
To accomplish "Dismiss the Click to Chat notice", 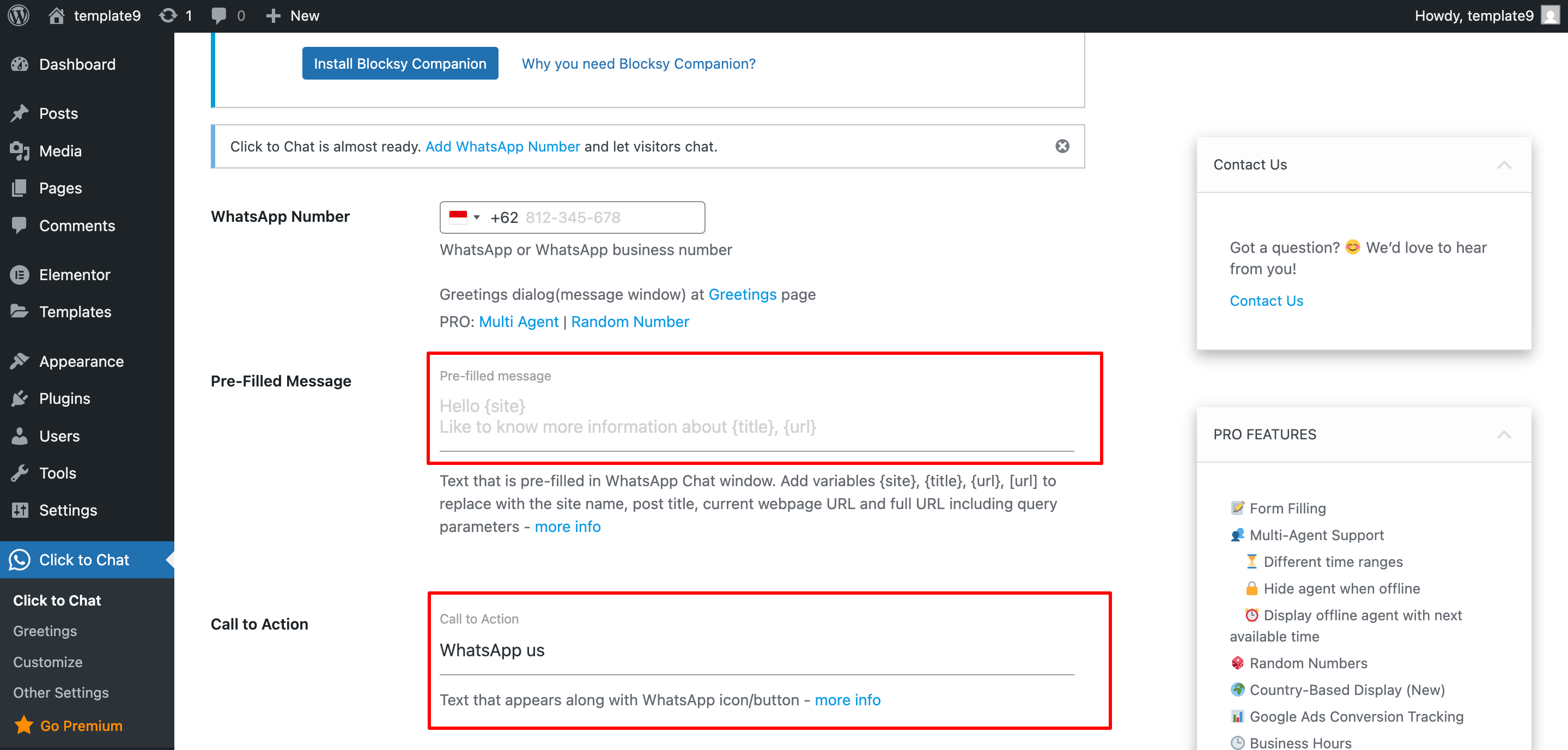I will [x=1062, y=146].
